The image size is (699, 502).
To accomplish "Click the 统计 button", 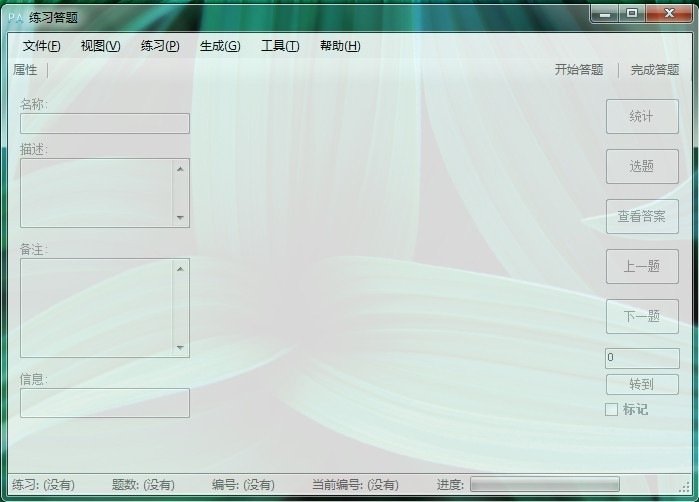I will [642, 116].
